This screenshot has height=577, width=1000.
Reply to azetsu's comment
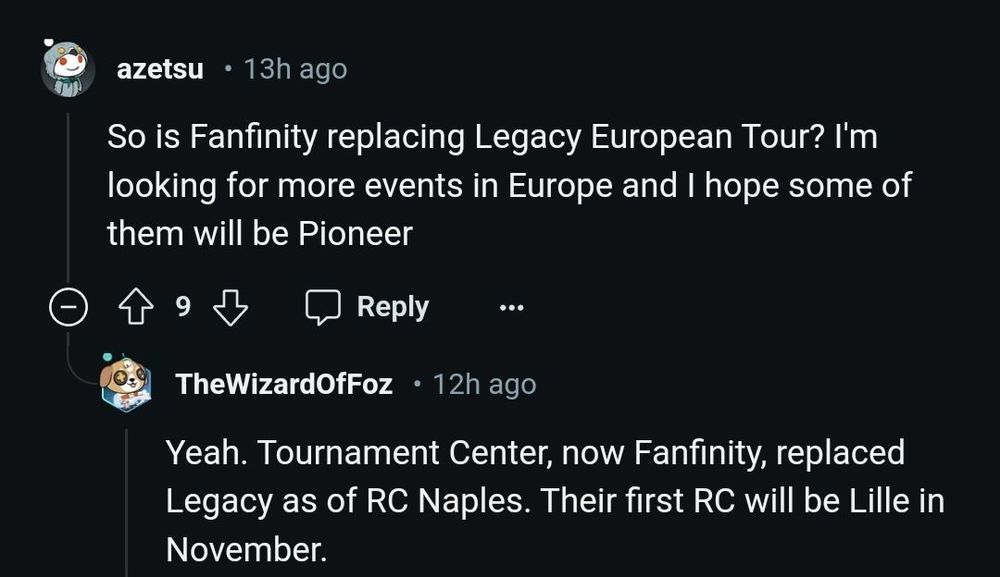392,307
